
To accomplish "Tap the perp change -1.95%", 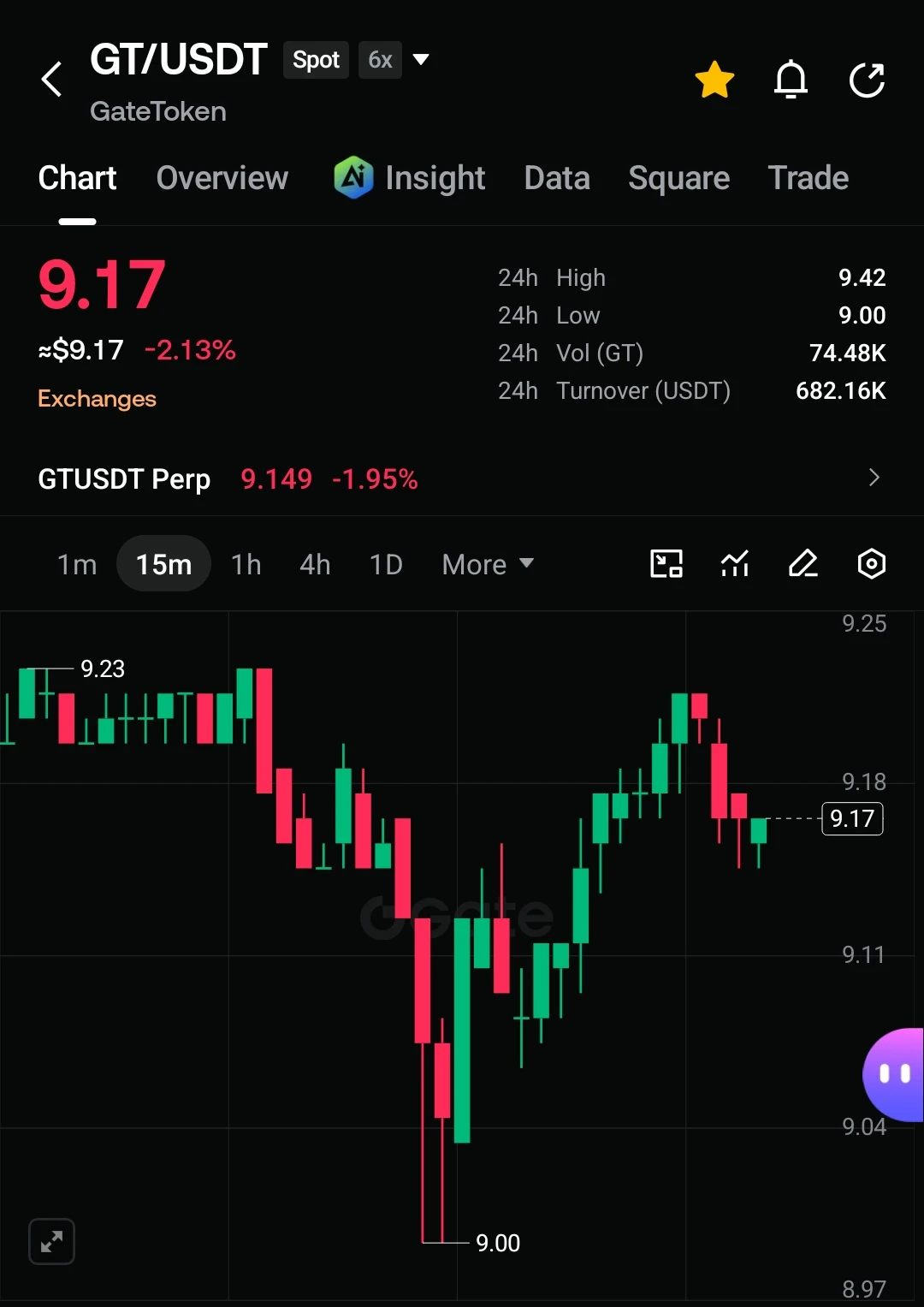I will 375,478.
